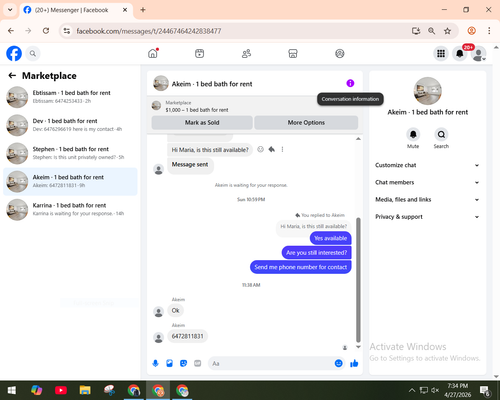Open the Groups icon in top navigation
Screen dimensions: 500x400
[340, 53]
